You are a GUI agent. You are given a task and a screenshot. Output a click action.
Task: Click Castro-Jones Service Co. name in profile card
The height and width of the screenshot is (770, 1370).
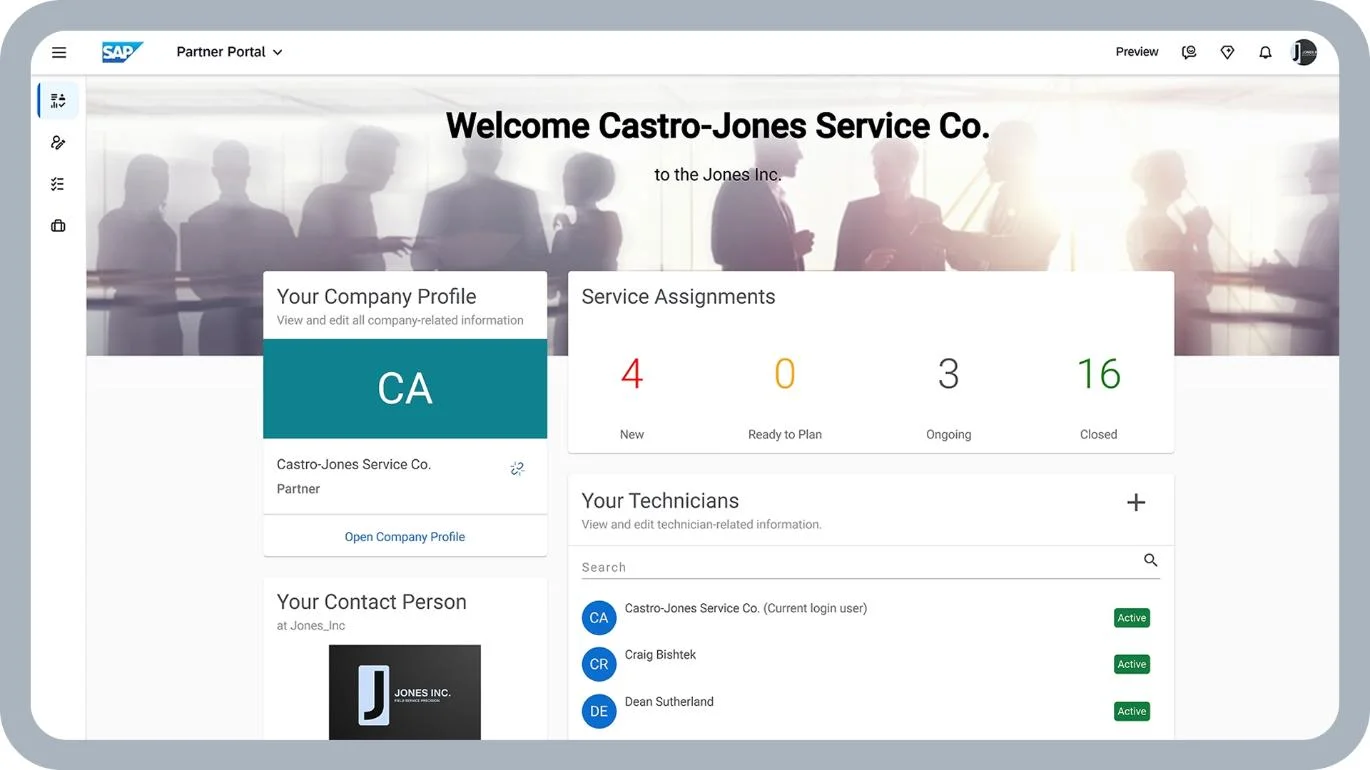(x=354, y=464)
